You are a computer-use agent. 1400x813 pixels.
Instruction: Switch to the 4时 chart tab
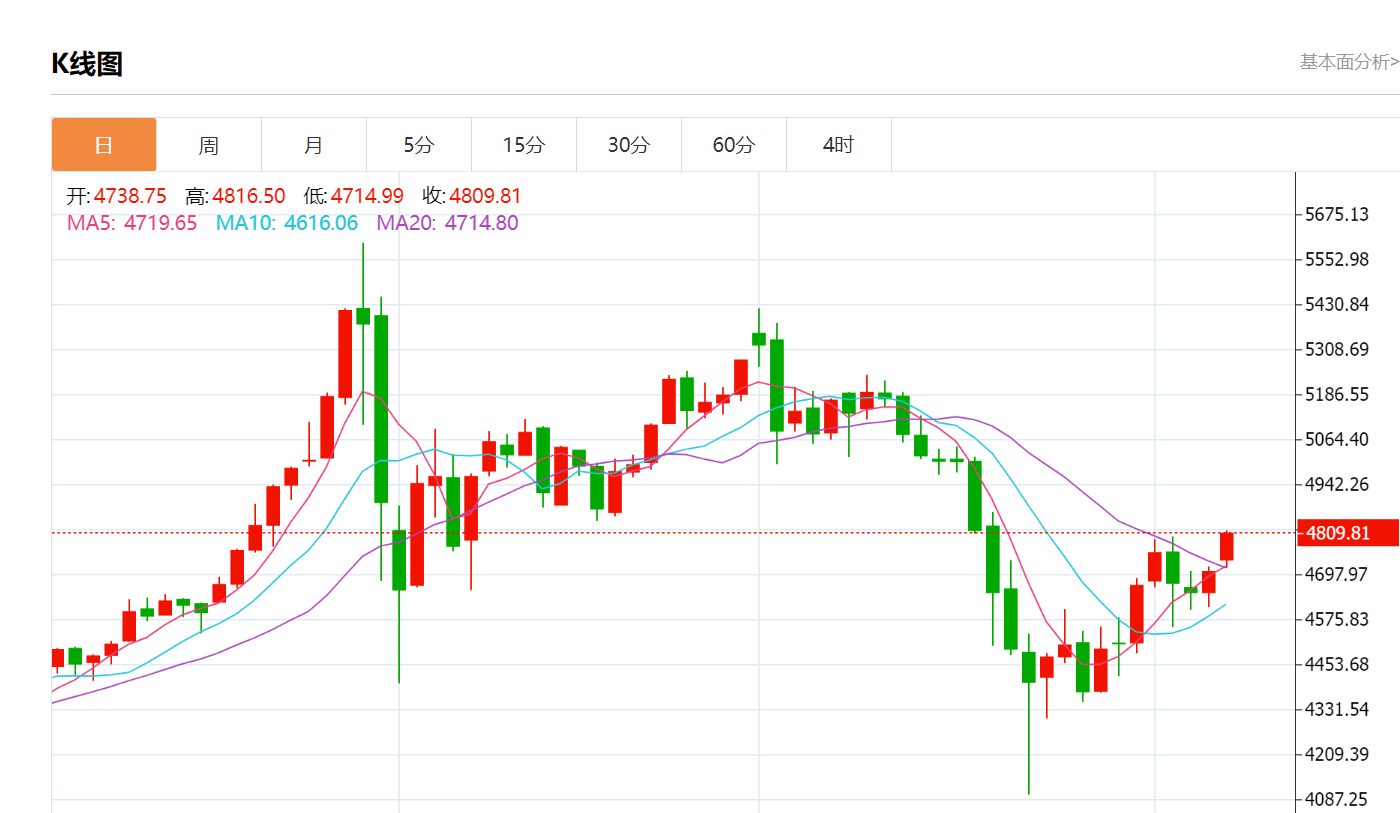(838, 145)
